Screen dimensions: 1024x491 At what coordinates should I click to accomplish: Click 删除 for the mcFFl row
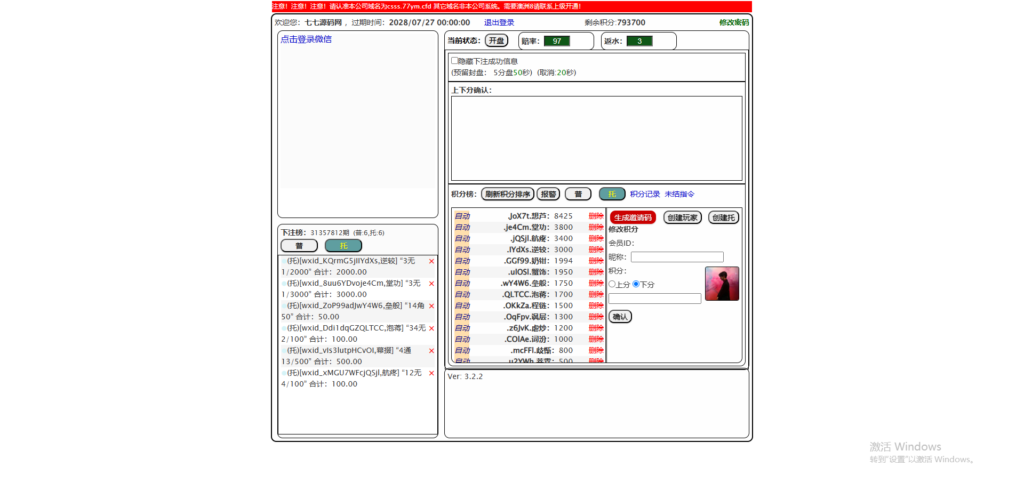[596, 351]
